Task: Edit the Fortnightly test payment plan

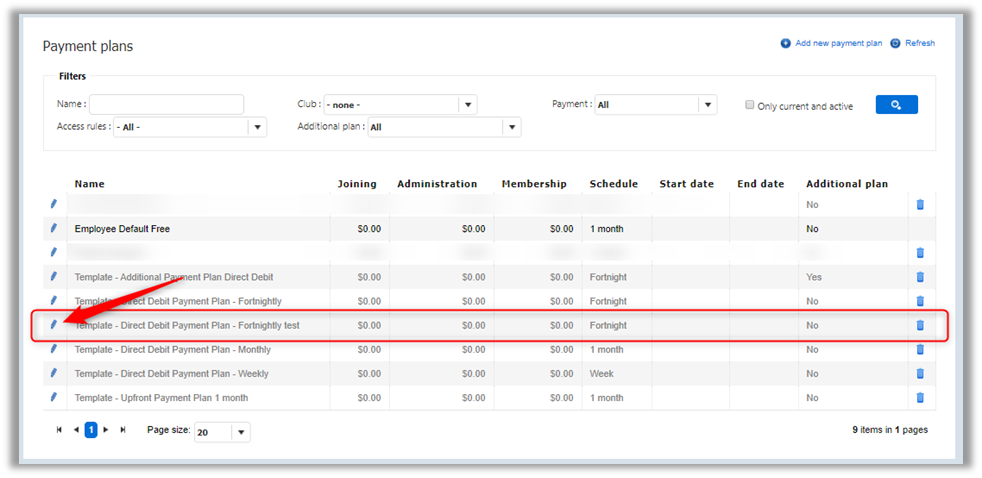Action: (x=53, y=325)
